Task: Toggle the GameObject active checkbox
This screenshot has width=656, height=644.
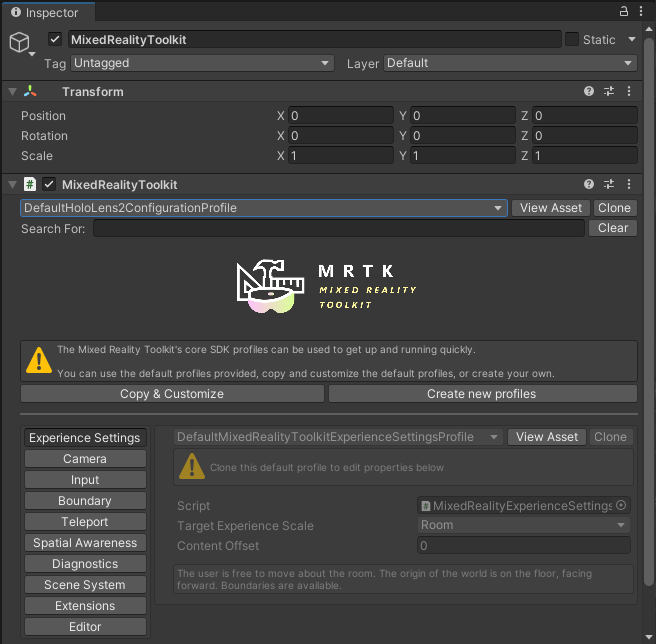Action: pyautogui.click(x=55, y=40)
